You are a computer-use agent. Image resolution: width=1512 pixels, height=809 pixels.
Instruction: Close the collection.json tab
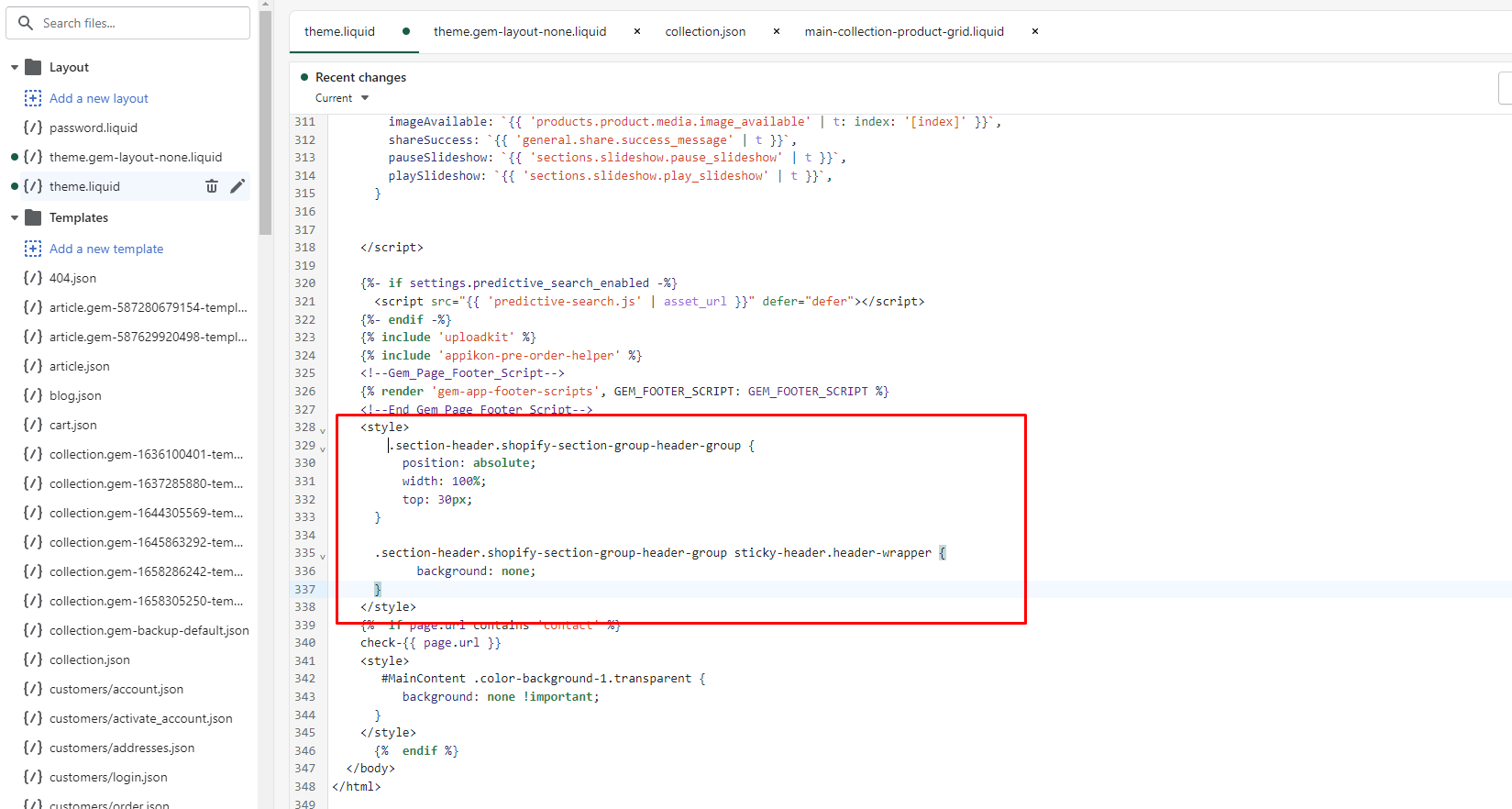pyautogui.click(x=777, y=31)
